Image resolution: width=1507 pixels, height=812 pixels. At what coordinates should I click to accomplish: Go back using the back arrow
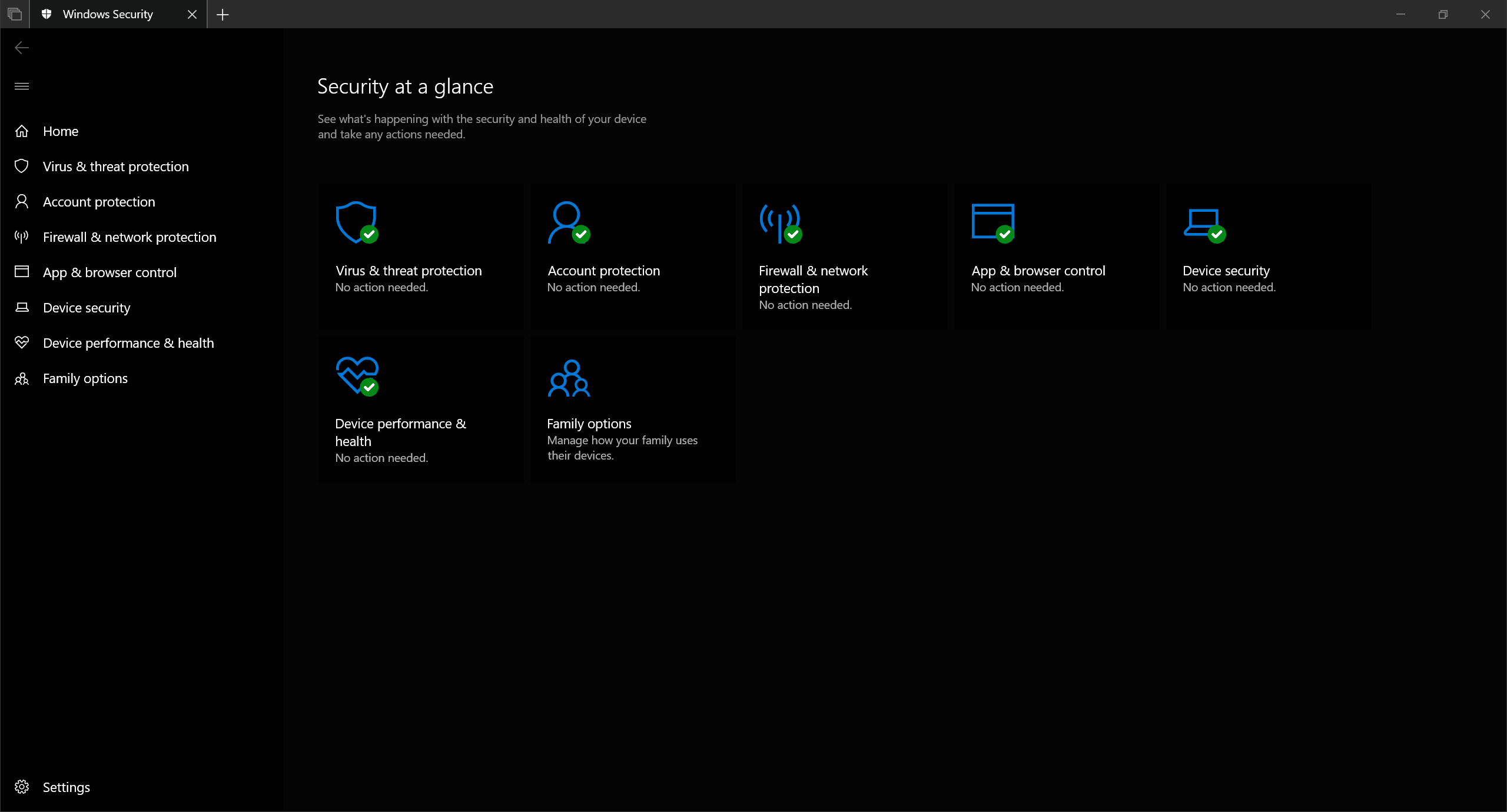point(22,48)
